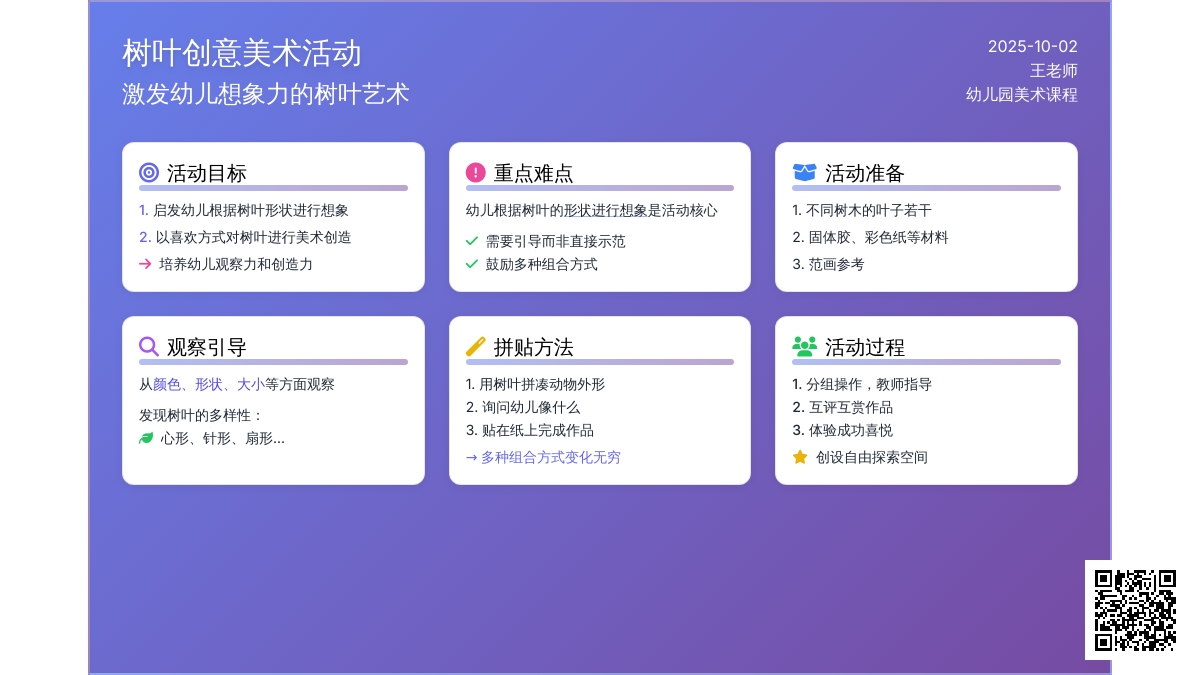1200x675 pixels.
Task: Click the green people icon beside 活动过程
Action: point(804,347)
